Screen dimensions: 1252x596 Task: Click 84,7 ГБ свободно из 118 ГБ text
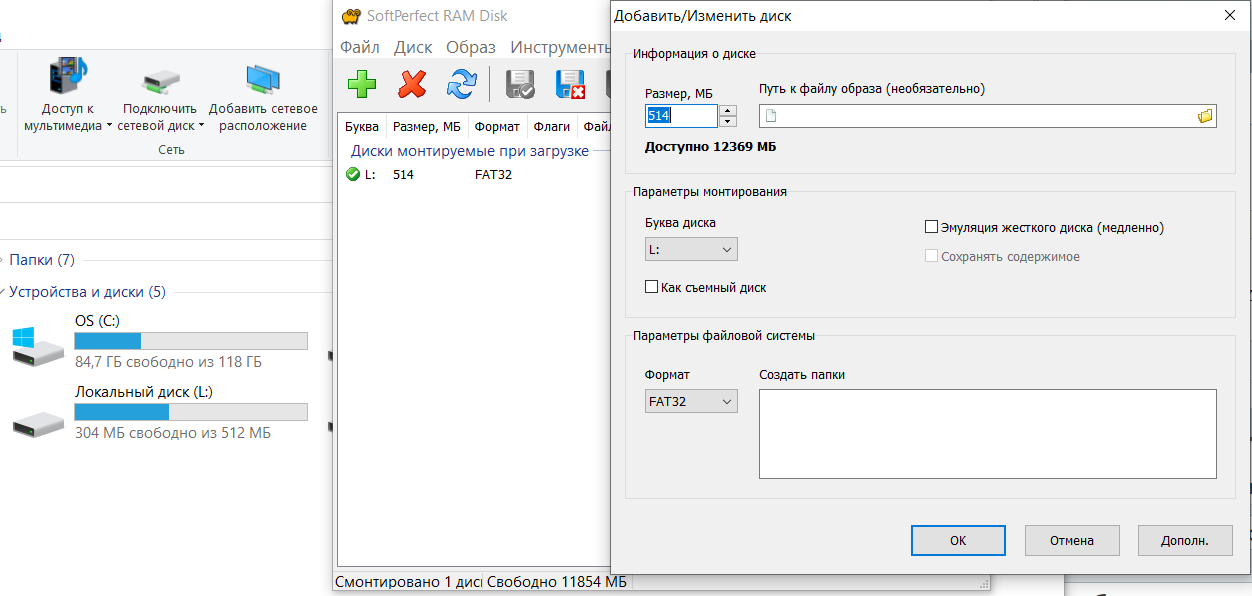click(168, 361)
